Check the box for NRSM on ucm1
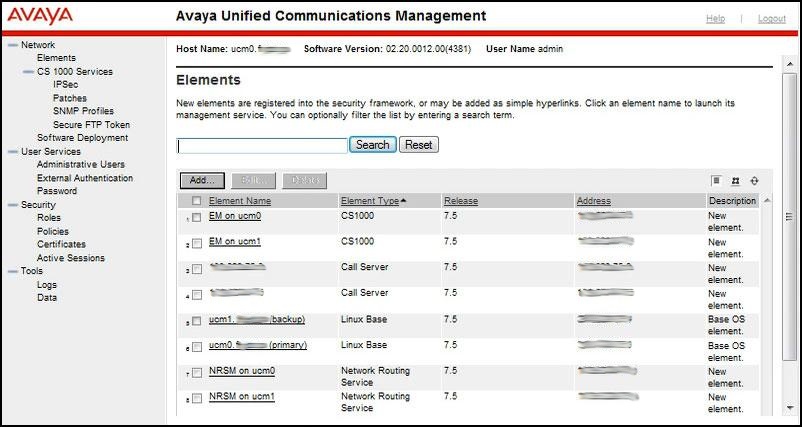This screenshot has width=802, height=427. 197,398
